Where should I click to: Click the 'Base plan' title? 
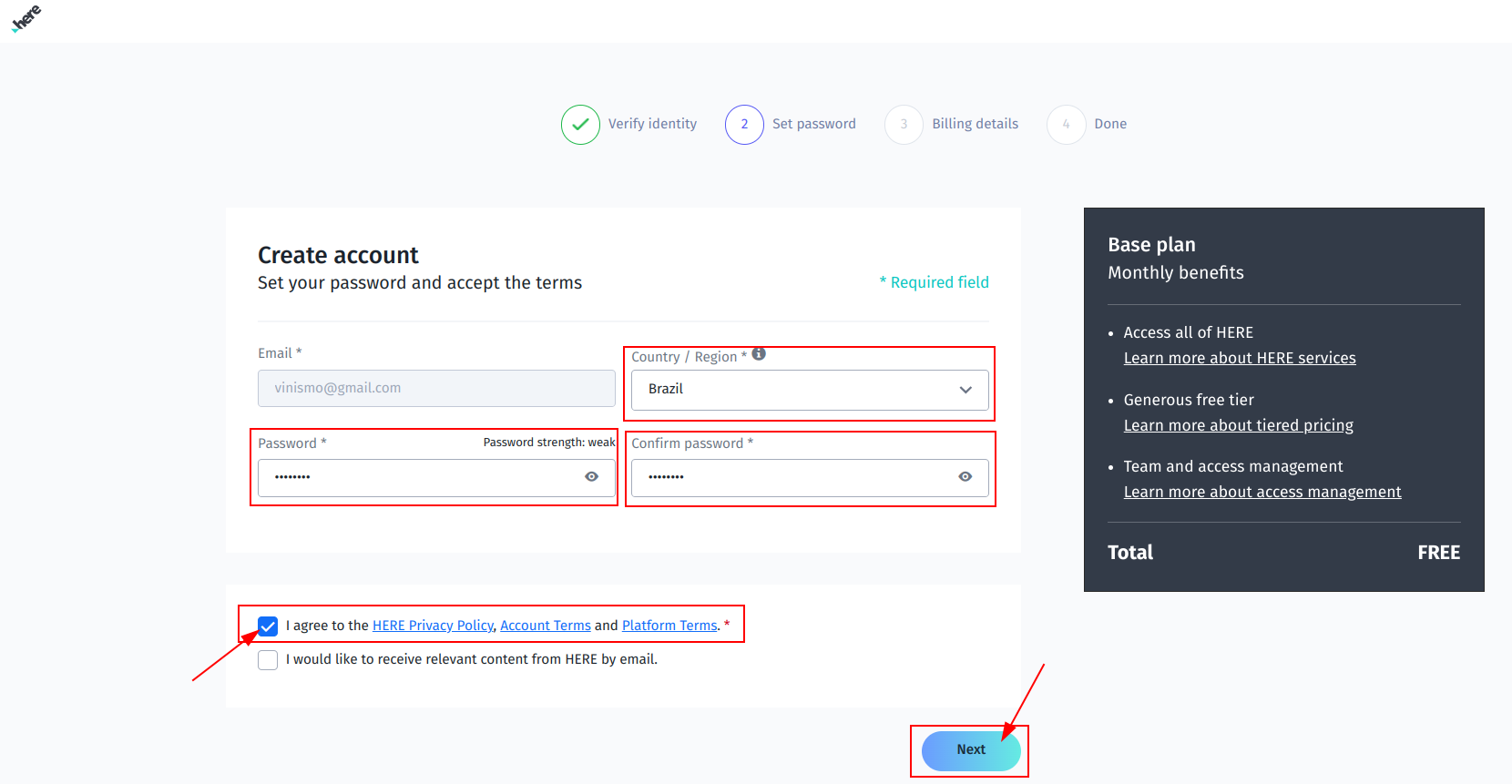pos(1151,245)
